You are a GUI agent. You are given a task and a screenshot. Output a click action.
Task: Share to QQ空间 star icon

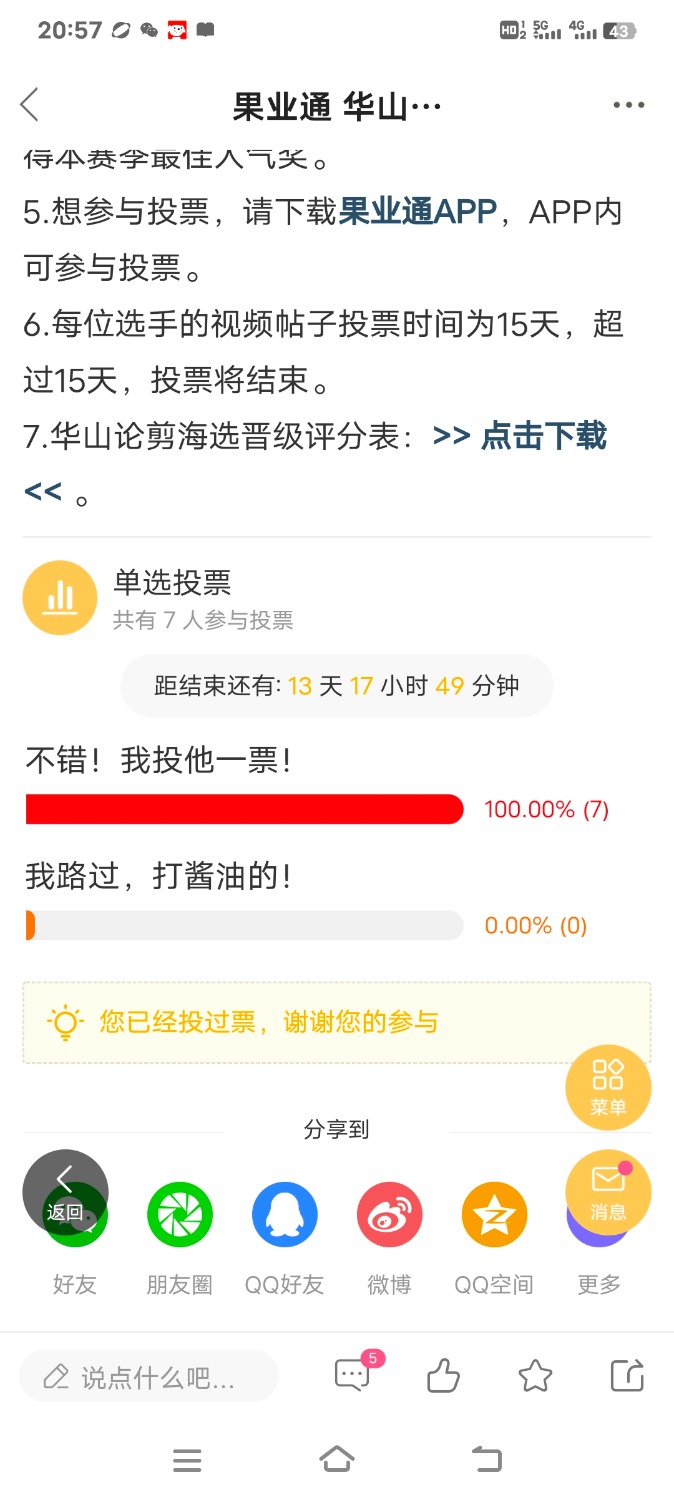494,1214
